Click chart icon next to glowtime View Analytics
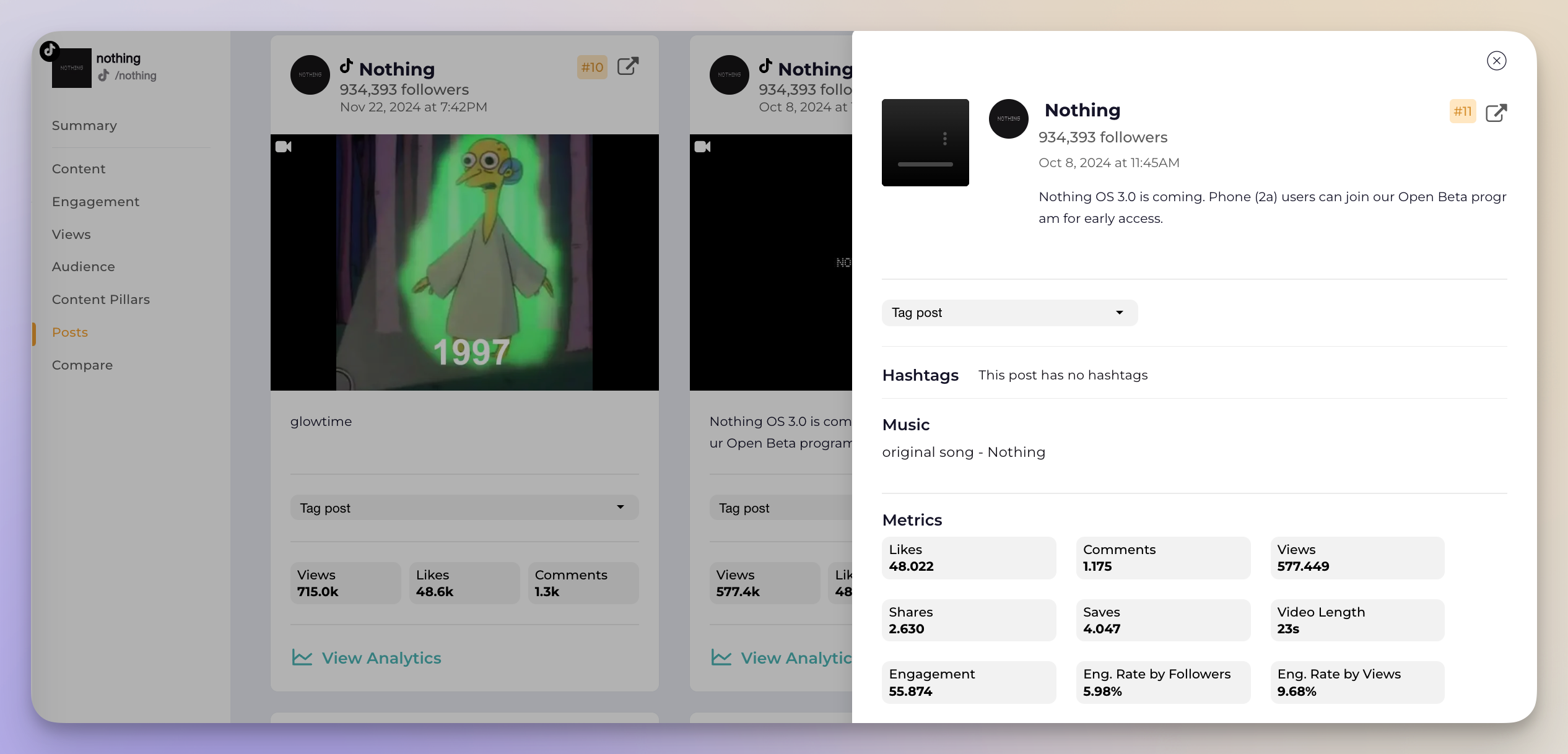The image size is (1568, 754). pyautogui.click(x=302, y=657)
